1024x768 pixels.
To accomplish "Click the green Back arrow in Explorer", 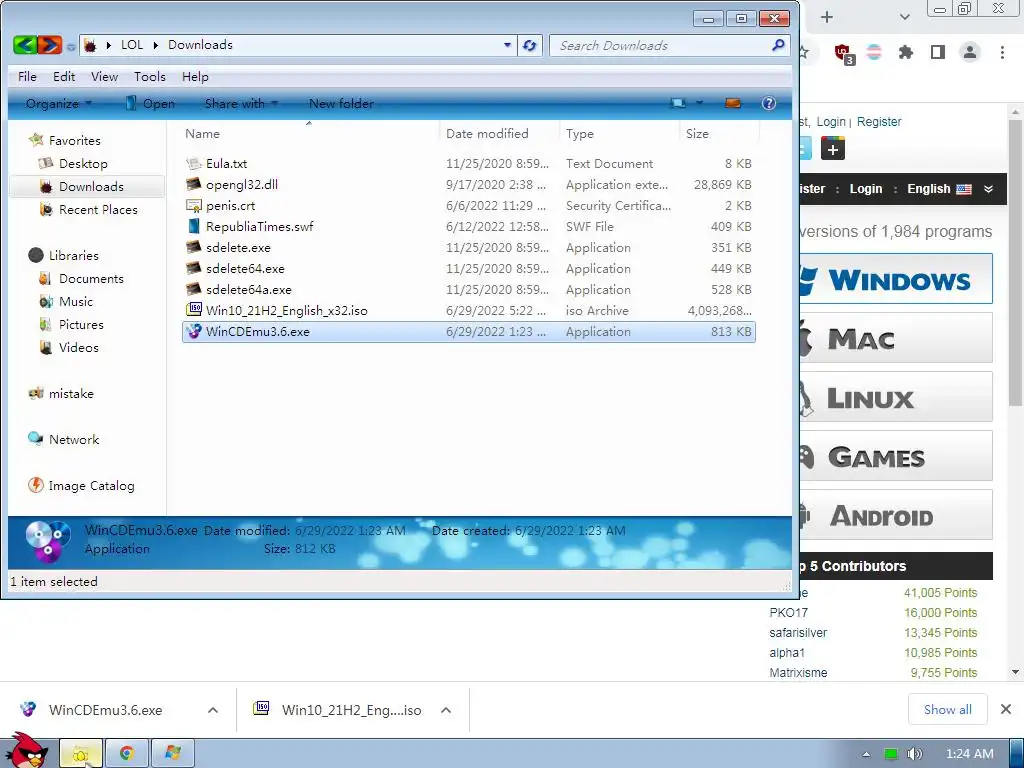I will 25,45.
